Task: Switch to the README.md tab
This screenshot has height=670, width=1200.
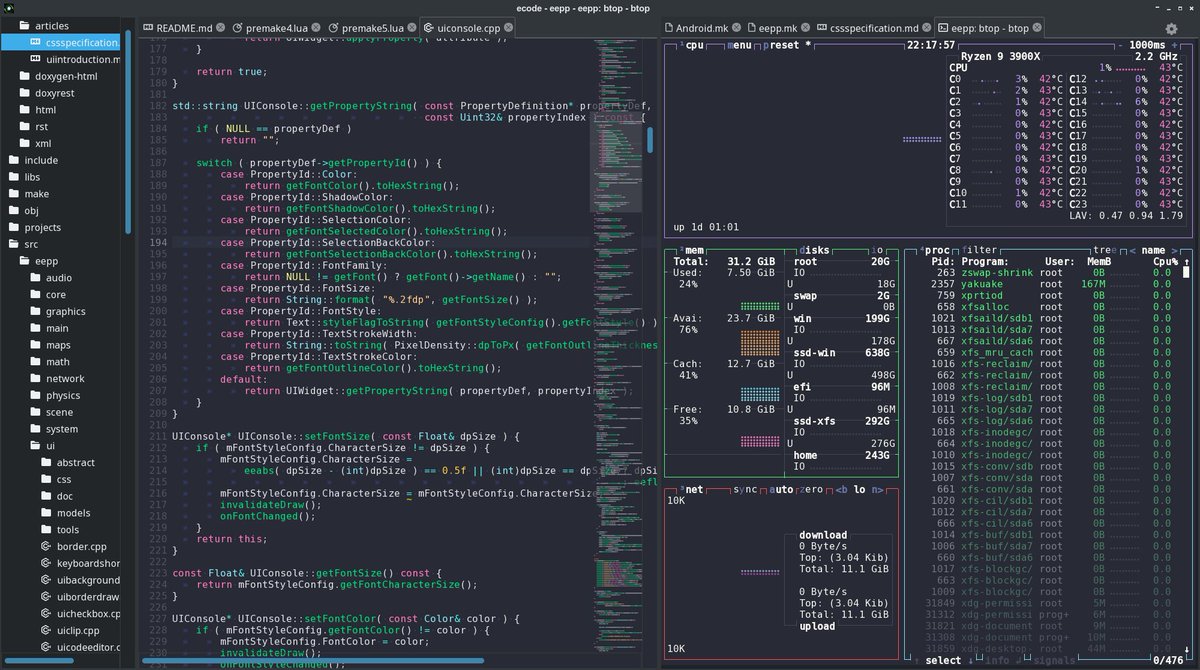Action: pos(182,28)
